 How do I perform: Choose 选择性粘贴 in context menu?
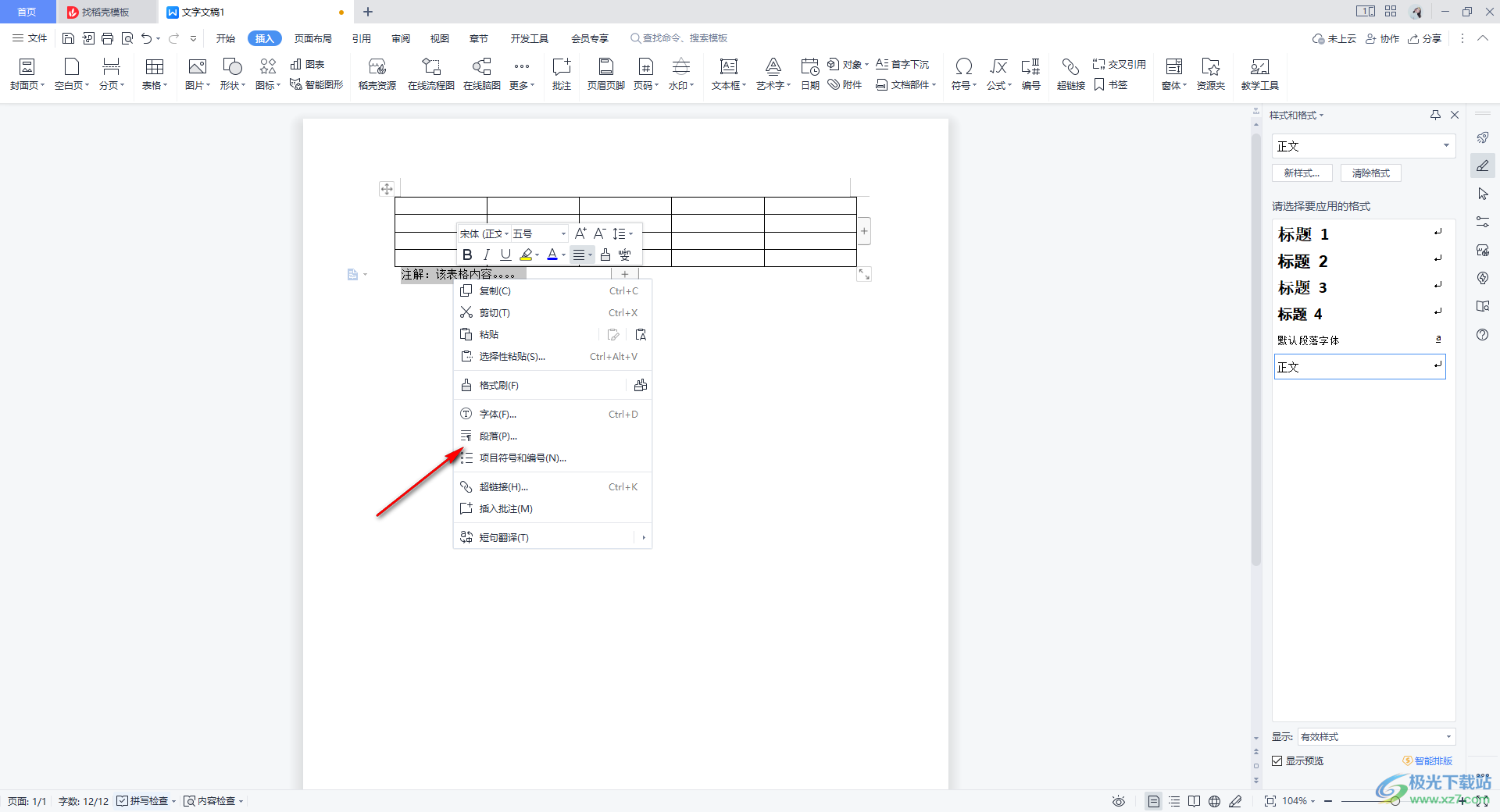[552, 356]
